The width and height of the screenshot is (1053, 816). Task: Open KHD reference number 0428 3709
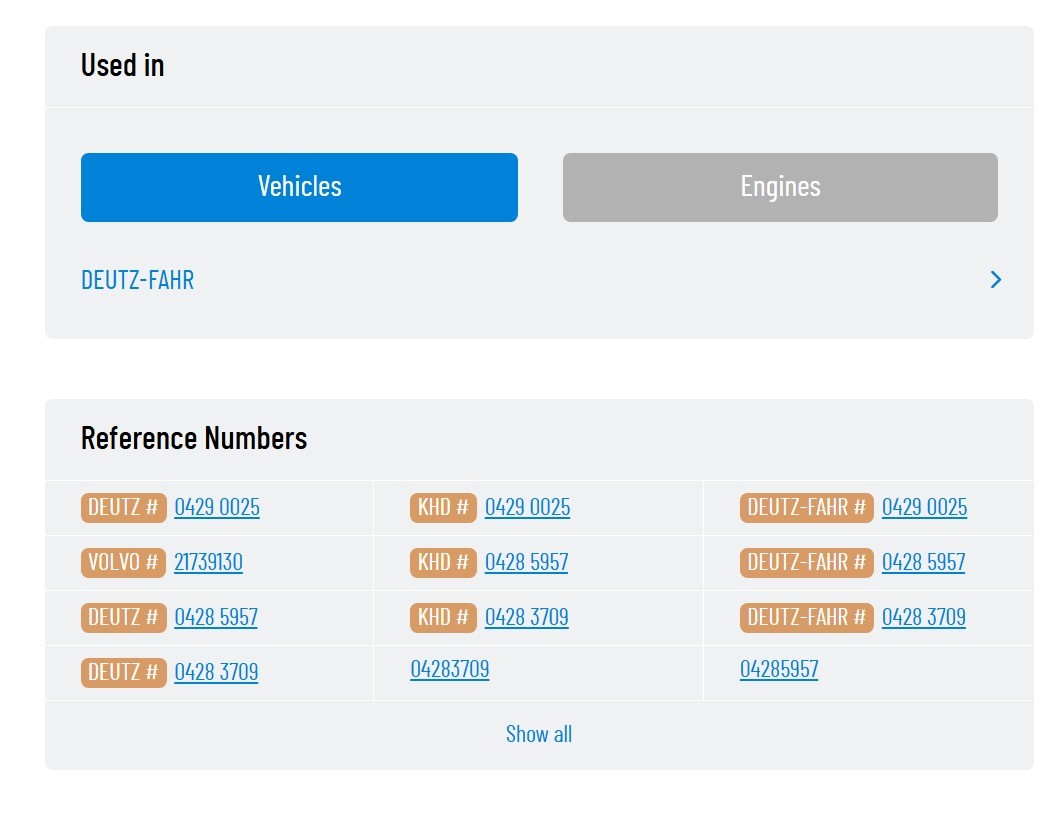point(526,617)
